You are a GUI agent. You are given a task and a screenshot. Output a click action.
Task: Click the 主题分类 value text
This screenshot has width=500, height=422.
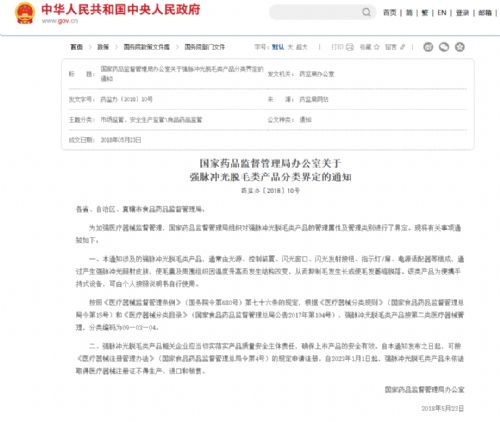(x=151, y=120)
